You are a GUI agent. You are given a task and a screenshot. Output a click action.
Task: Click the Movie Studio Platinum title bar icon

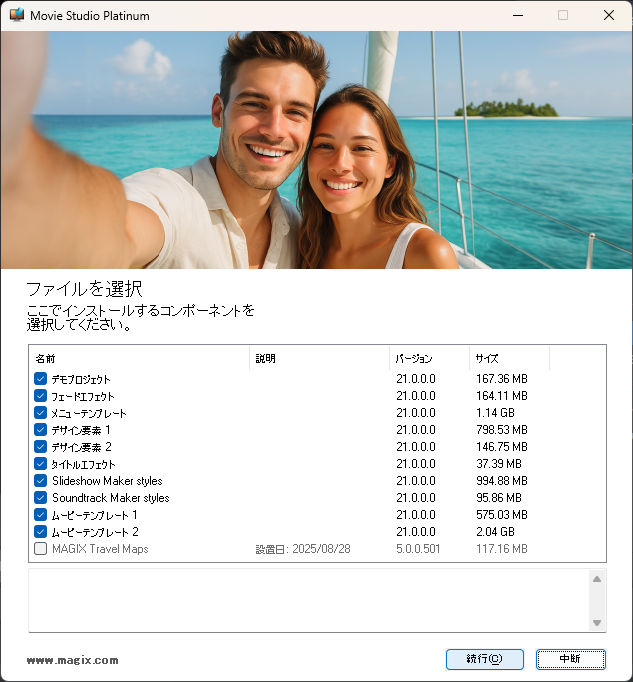16,15
